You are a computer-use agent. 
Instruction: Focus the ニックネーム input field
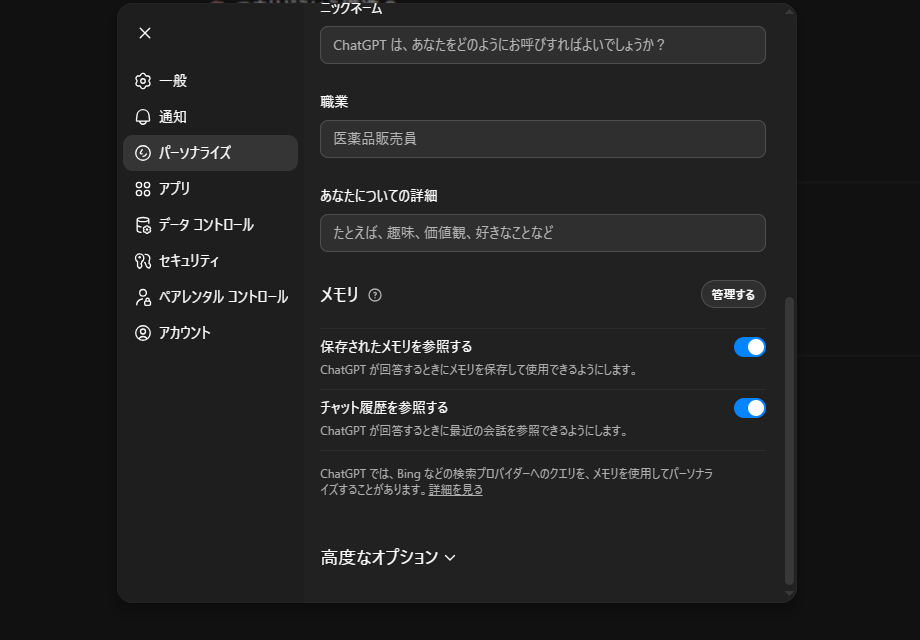tap(542, 45)
